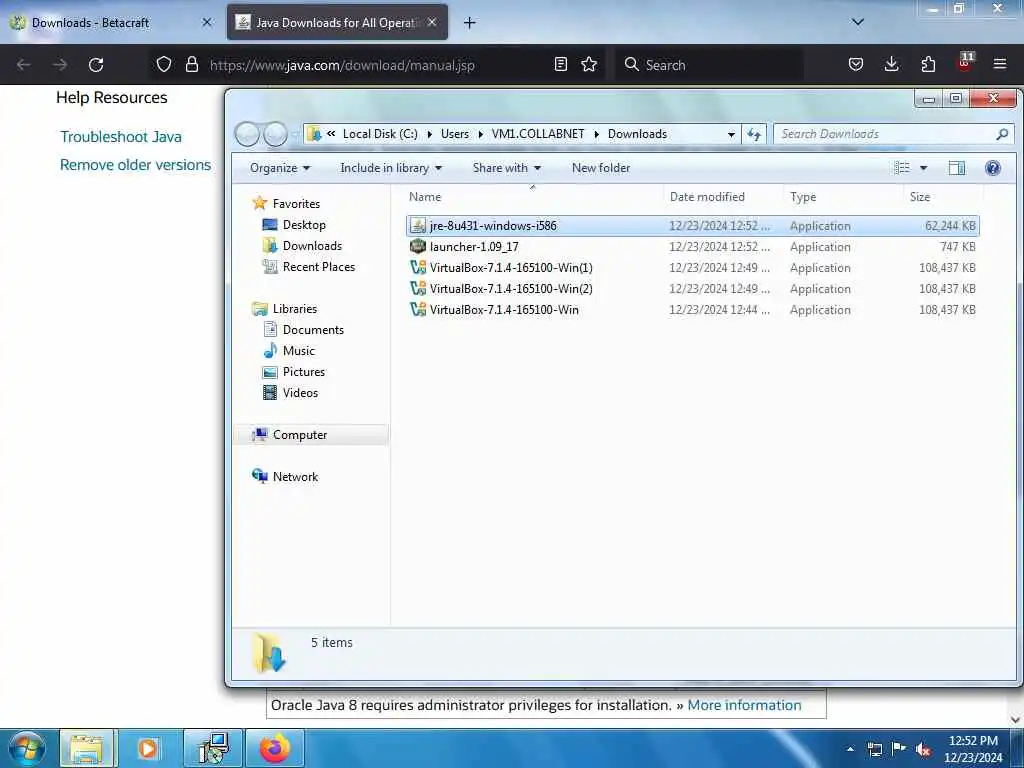Select Computer in navigation pane
Screen dimensions: 1024x768
tap(311, 435)
